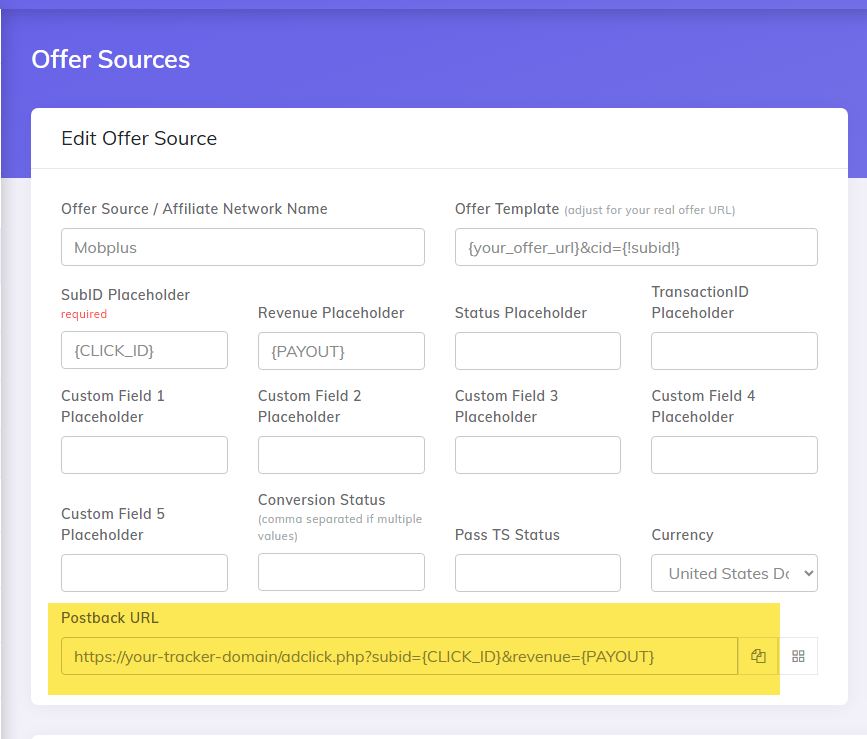
Task: Focus the Pass TS Status field
Action: [x=537, y=573]
